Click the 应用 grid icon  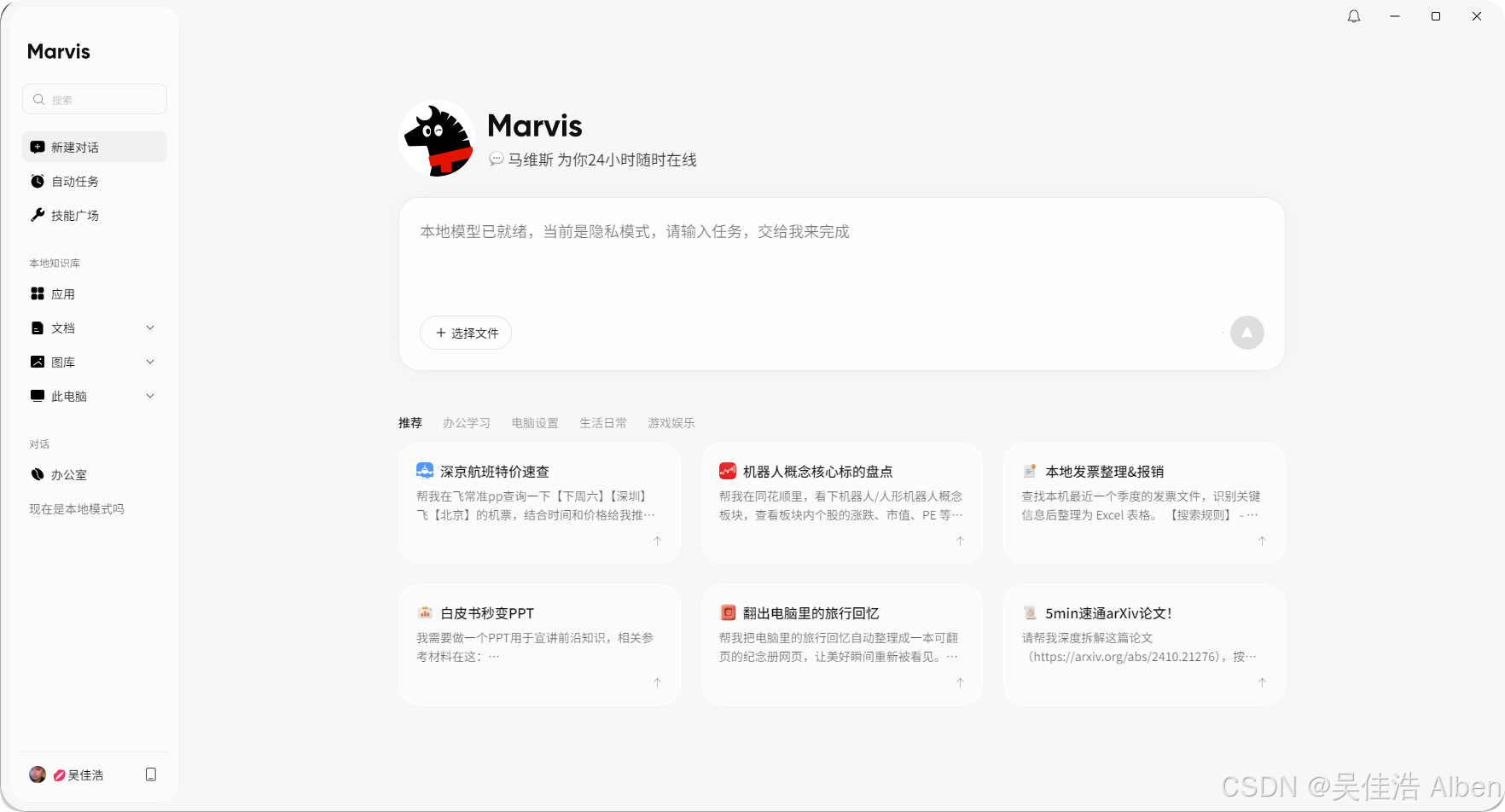pyautogui.click(x=38, y=293)
